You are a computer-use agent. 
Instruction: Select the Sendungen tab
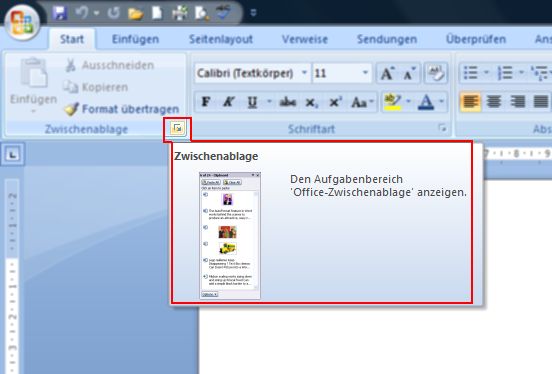click(387, 39)
